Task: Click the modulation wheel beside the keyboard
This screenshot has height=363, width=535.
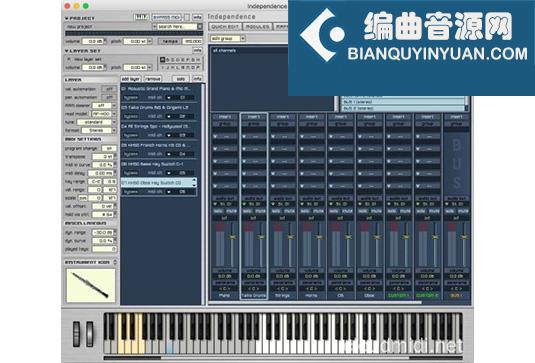Action: coord(89,334)
